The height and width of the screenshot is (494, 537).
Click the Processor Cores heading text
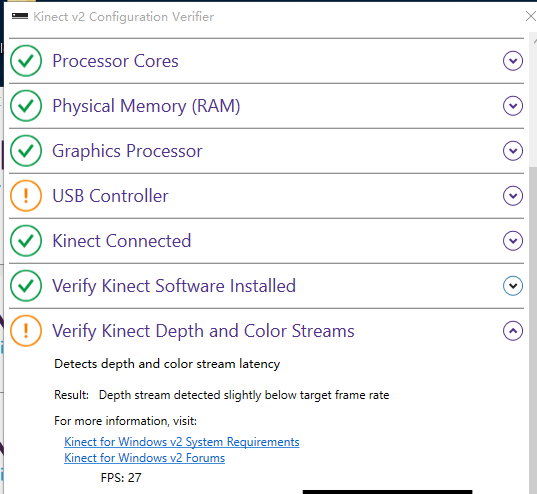[115, 61]
